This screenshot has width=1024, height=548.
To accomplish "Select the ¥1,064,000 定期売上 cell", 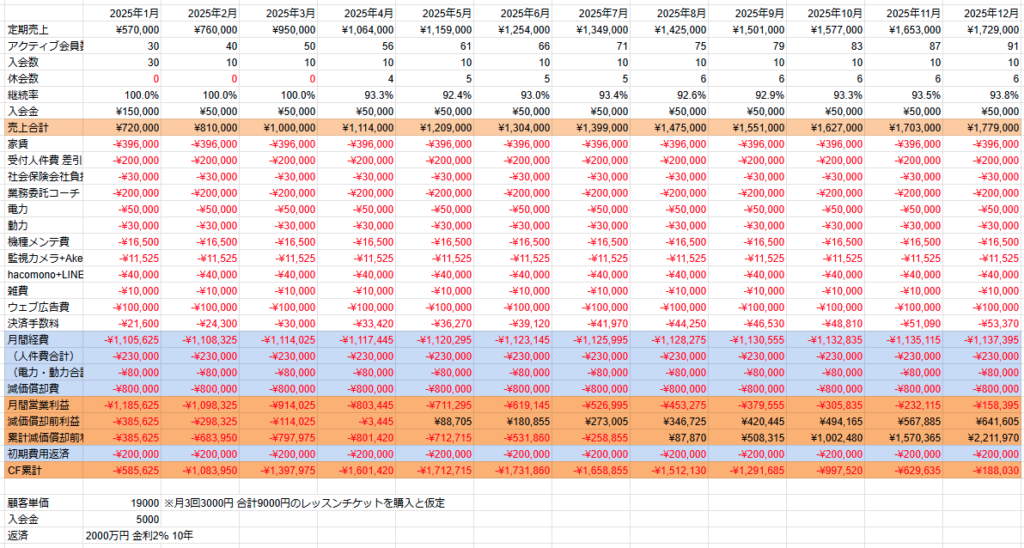I will click(x=357, y=29).
